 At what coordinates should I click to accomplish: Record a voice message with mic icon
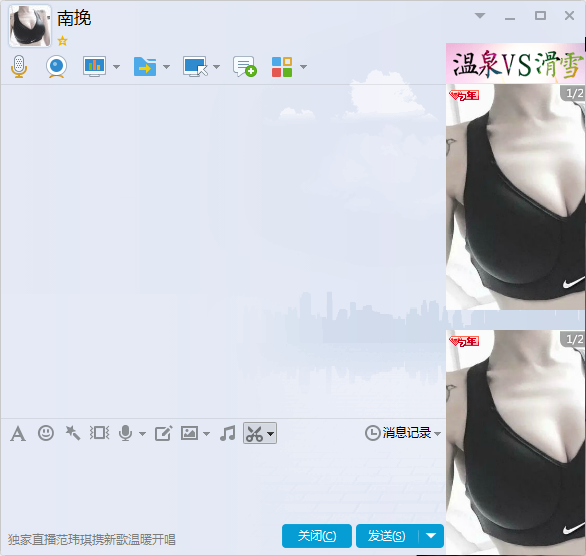click(126, 433)
